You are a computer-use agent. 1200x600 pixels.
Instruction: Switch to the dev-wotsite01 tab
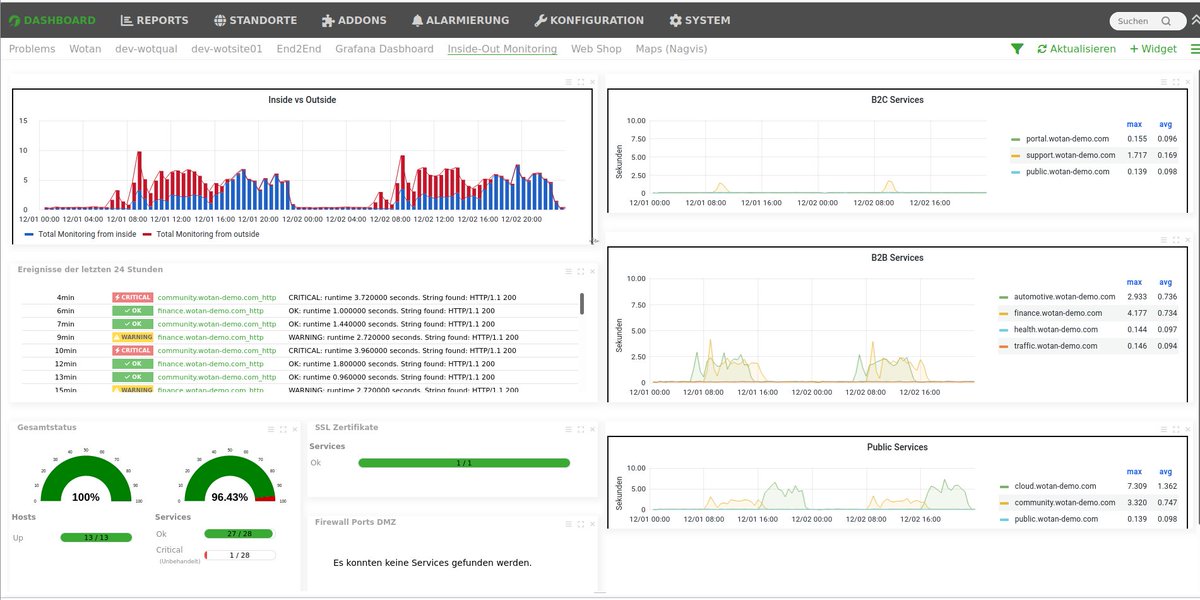click(x=227, y=48)
